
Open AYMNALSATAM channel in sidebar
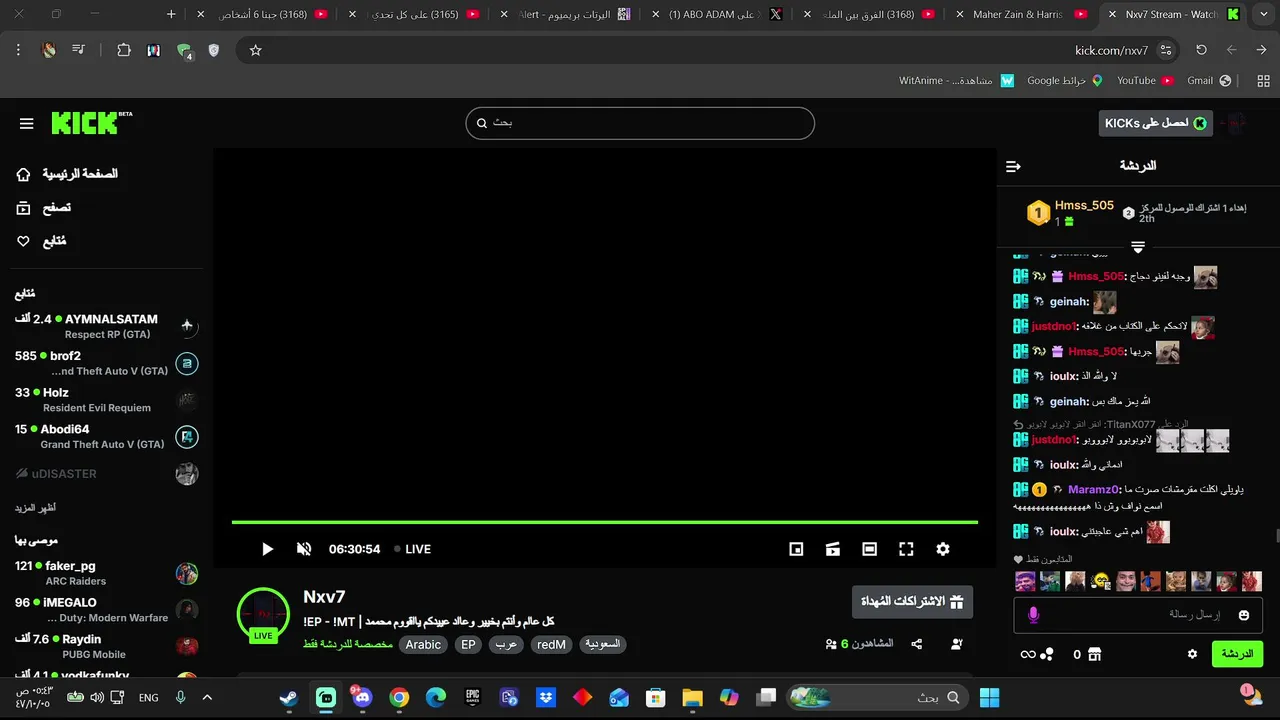coord(106,326)
